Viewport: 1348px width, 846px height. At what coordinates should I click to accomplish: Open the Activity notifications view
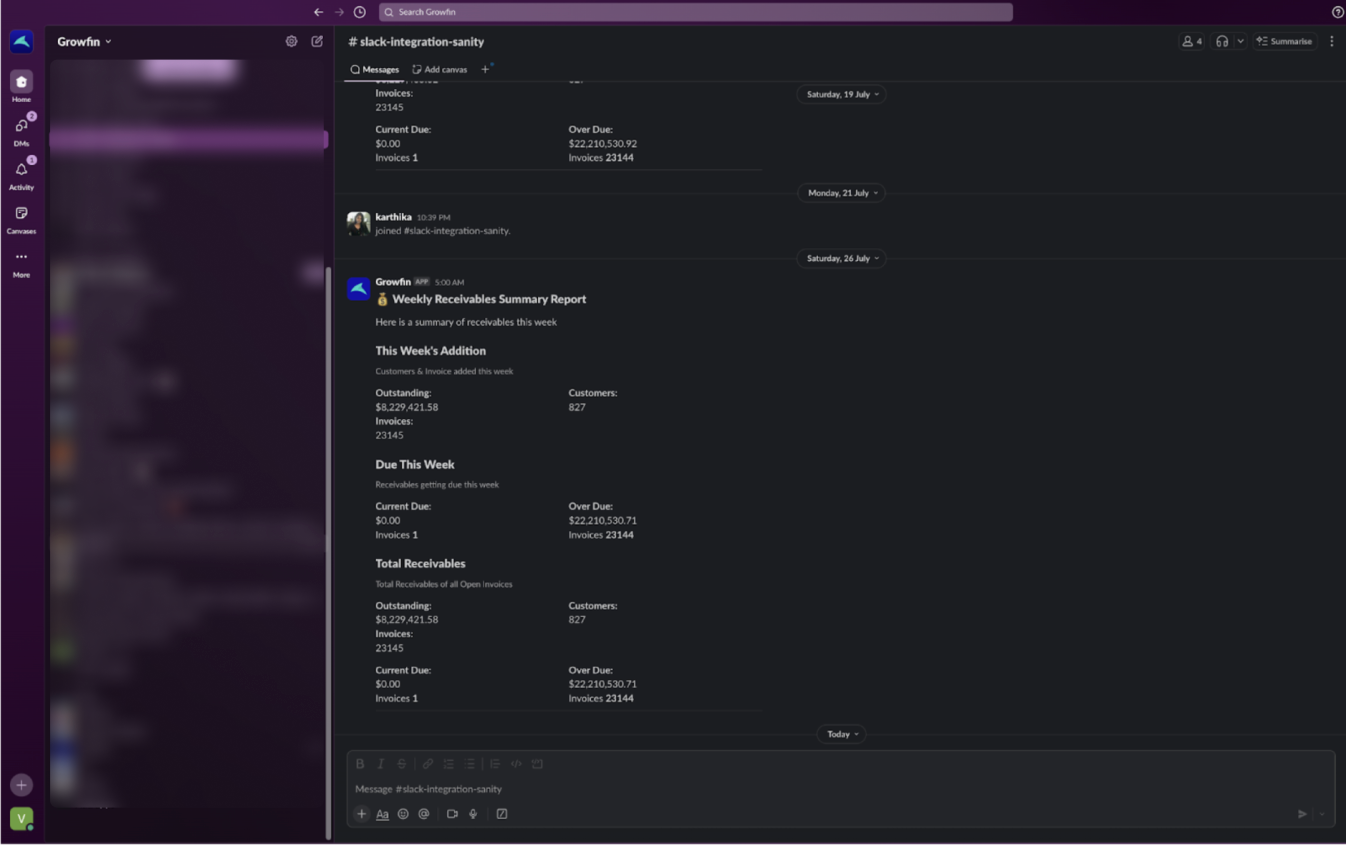tap(21, 175)
